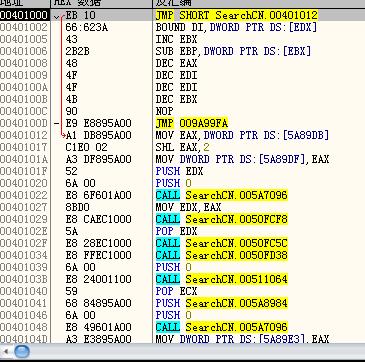Click the MOV EDX,EAX instruction
The image size is (365, 363).
click(x=188, y=207)
